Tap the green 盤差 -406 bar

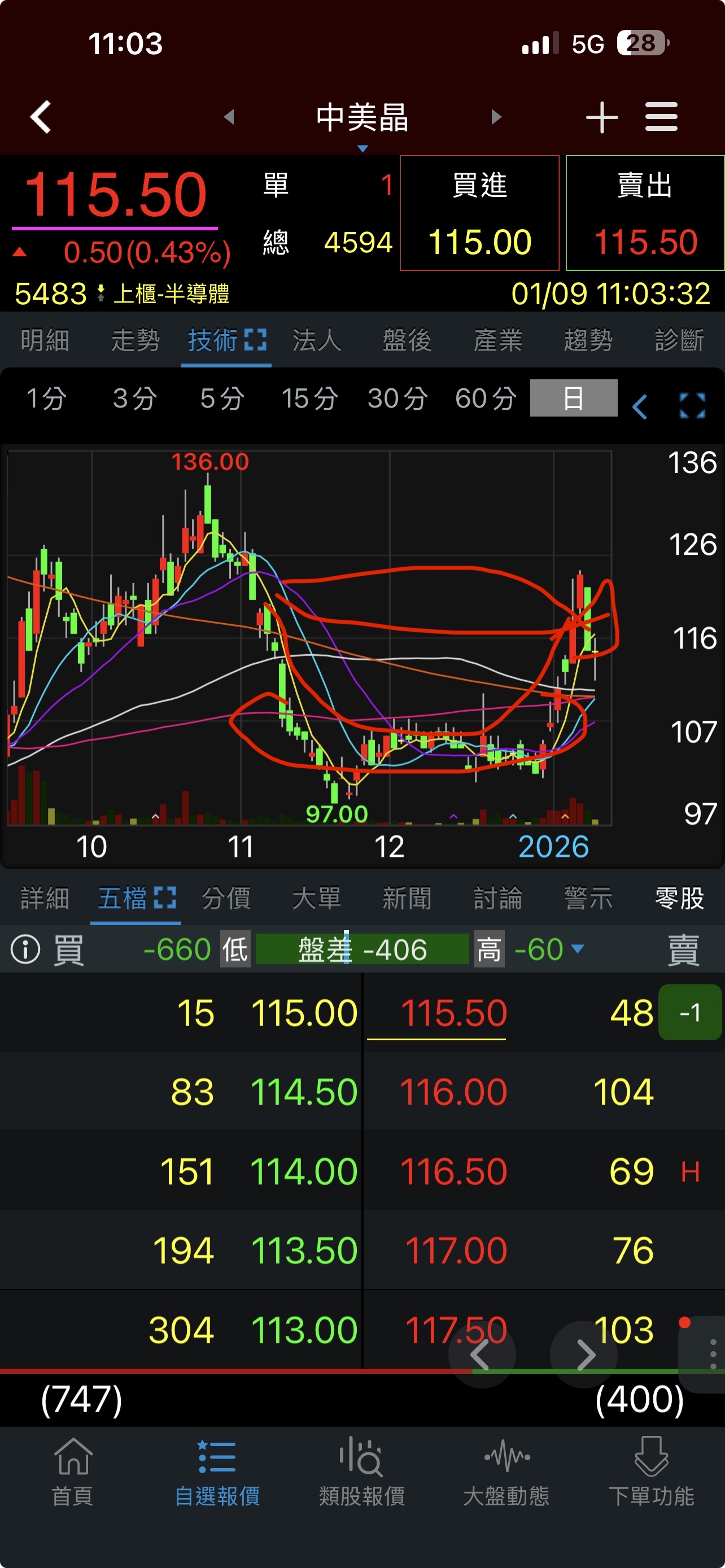[362, 949]
